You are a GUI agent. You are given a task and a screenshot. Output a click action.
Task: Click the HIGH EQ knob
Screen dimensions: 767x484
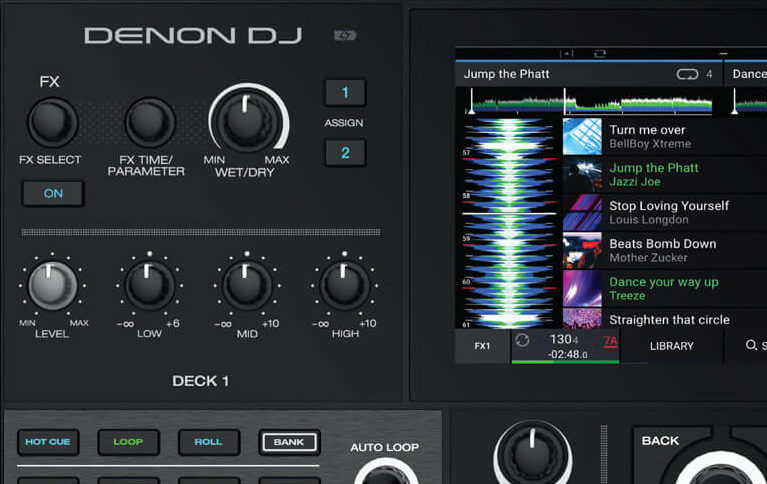(x=344, y=286)
